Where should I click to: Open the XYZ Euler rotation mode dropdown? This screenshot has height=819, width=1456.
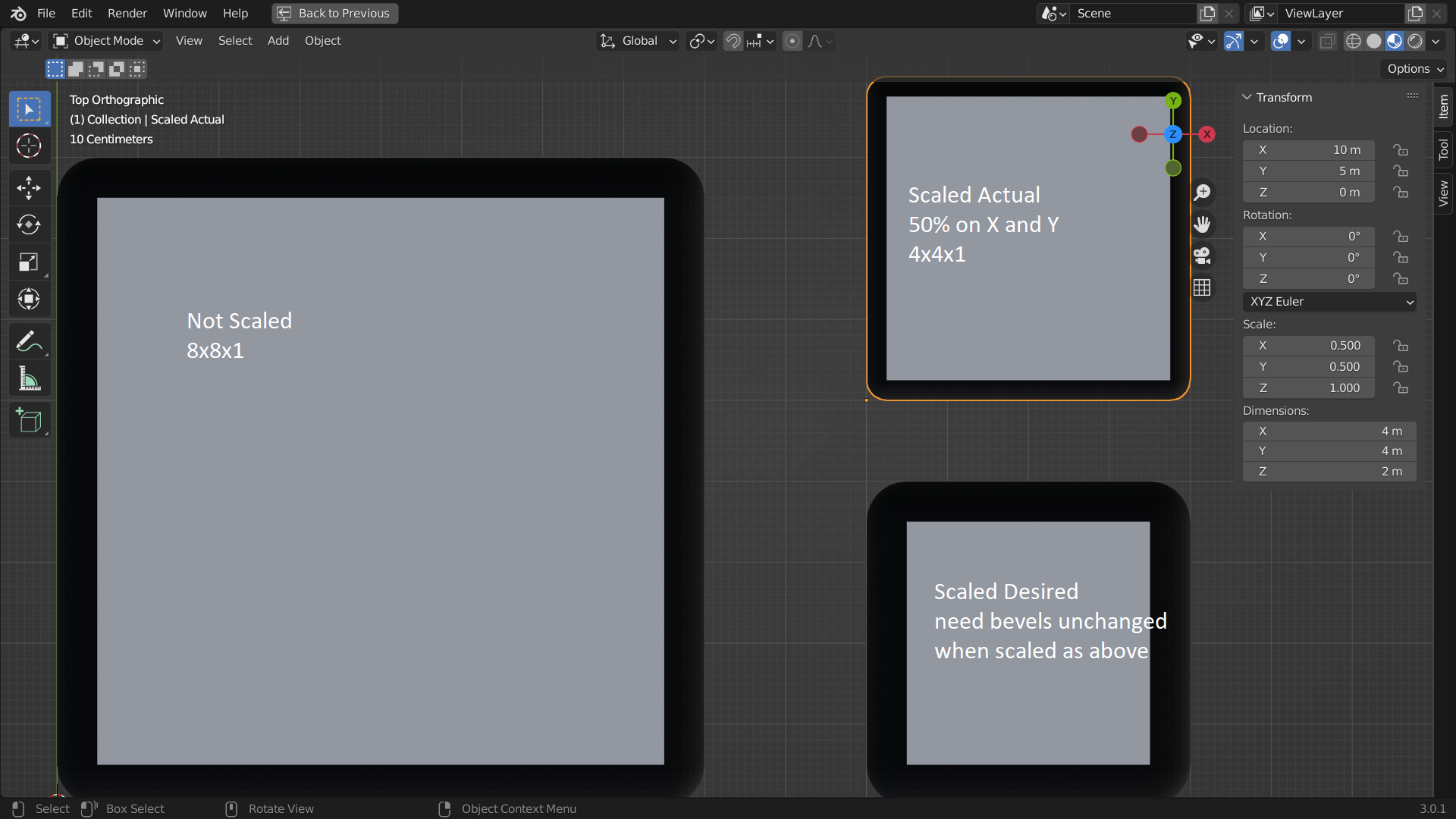tap(1329, 302)
